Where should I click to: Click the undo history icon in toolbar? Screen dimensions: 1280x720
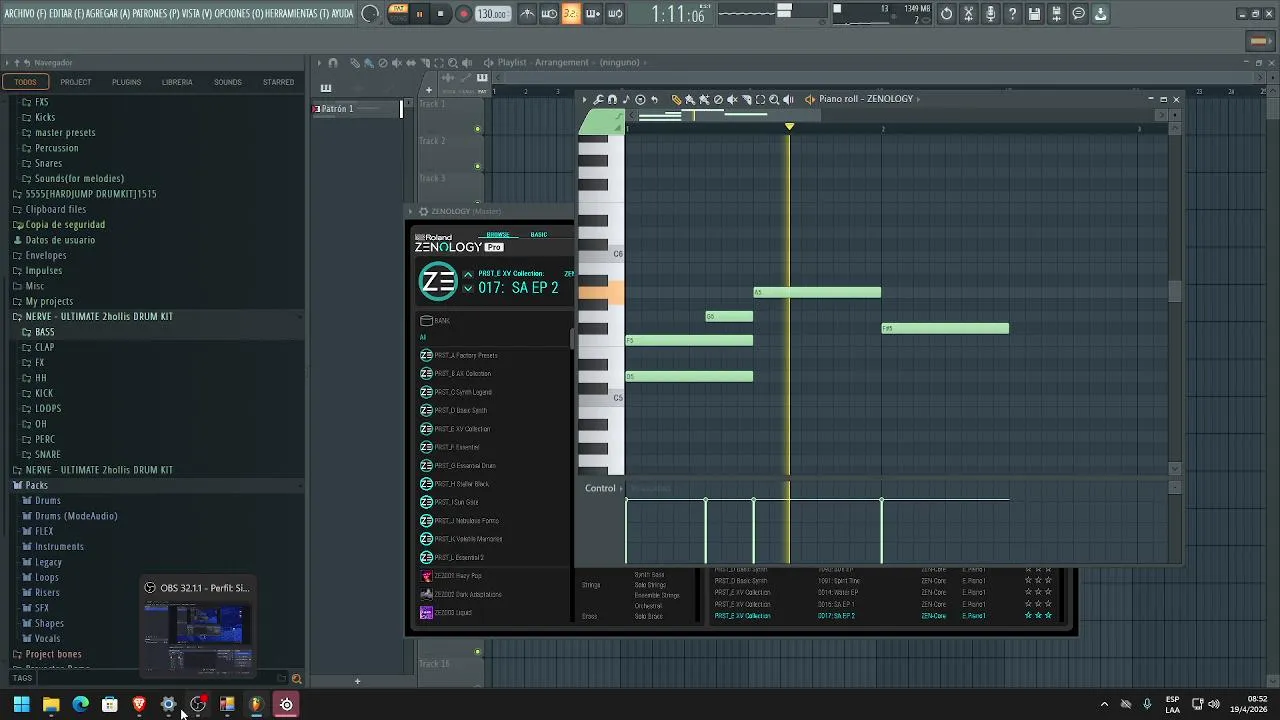946,14
